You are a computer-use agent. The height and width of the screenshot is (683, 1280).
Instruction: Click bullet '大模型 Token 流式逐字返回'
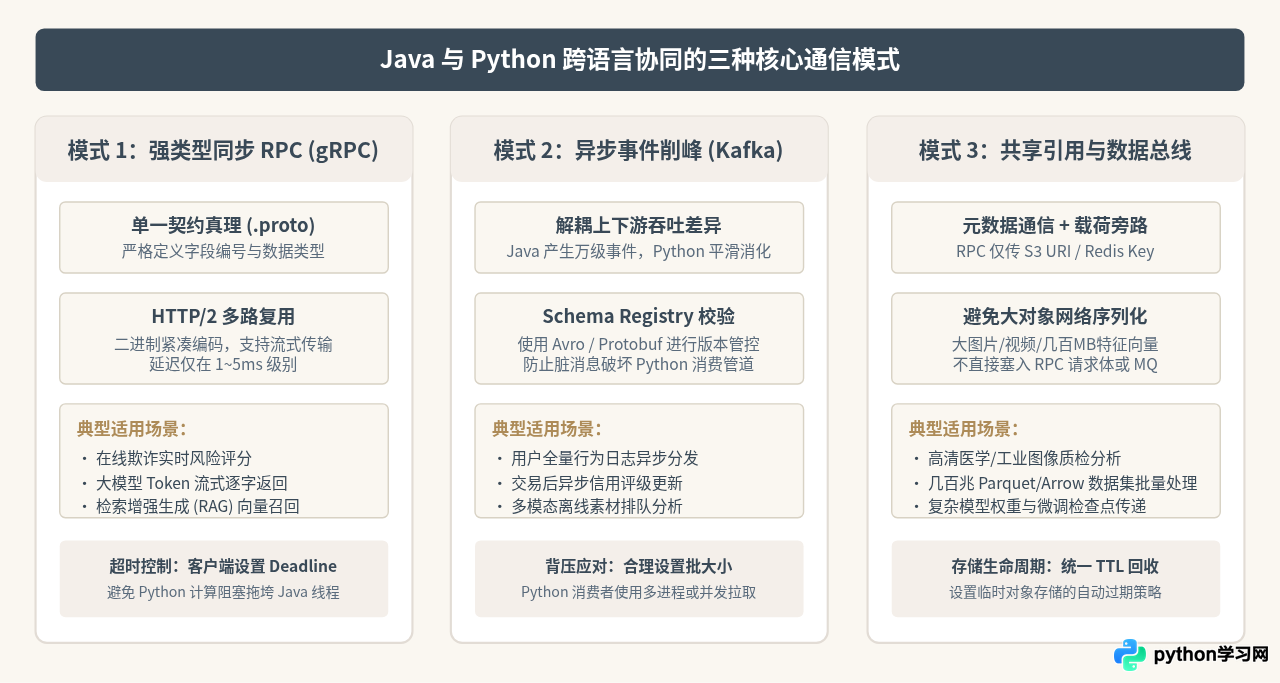click(194, 482)
